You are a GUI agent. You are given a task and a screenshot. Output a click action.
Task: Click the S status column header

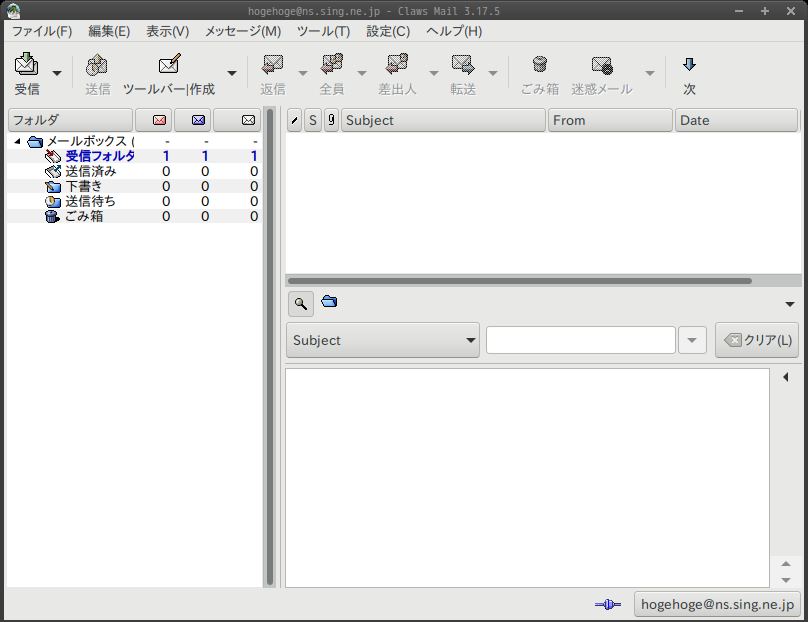coord(313,120)
